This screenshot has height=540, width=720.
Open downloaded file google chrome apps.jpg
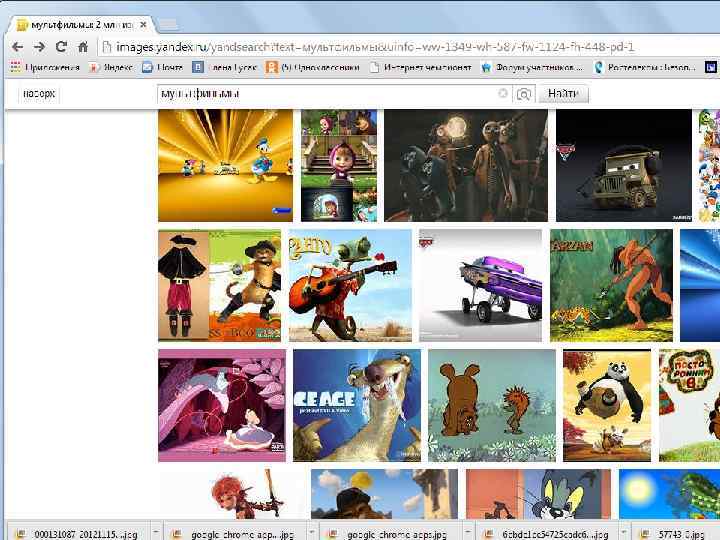(x=392, y=534)
